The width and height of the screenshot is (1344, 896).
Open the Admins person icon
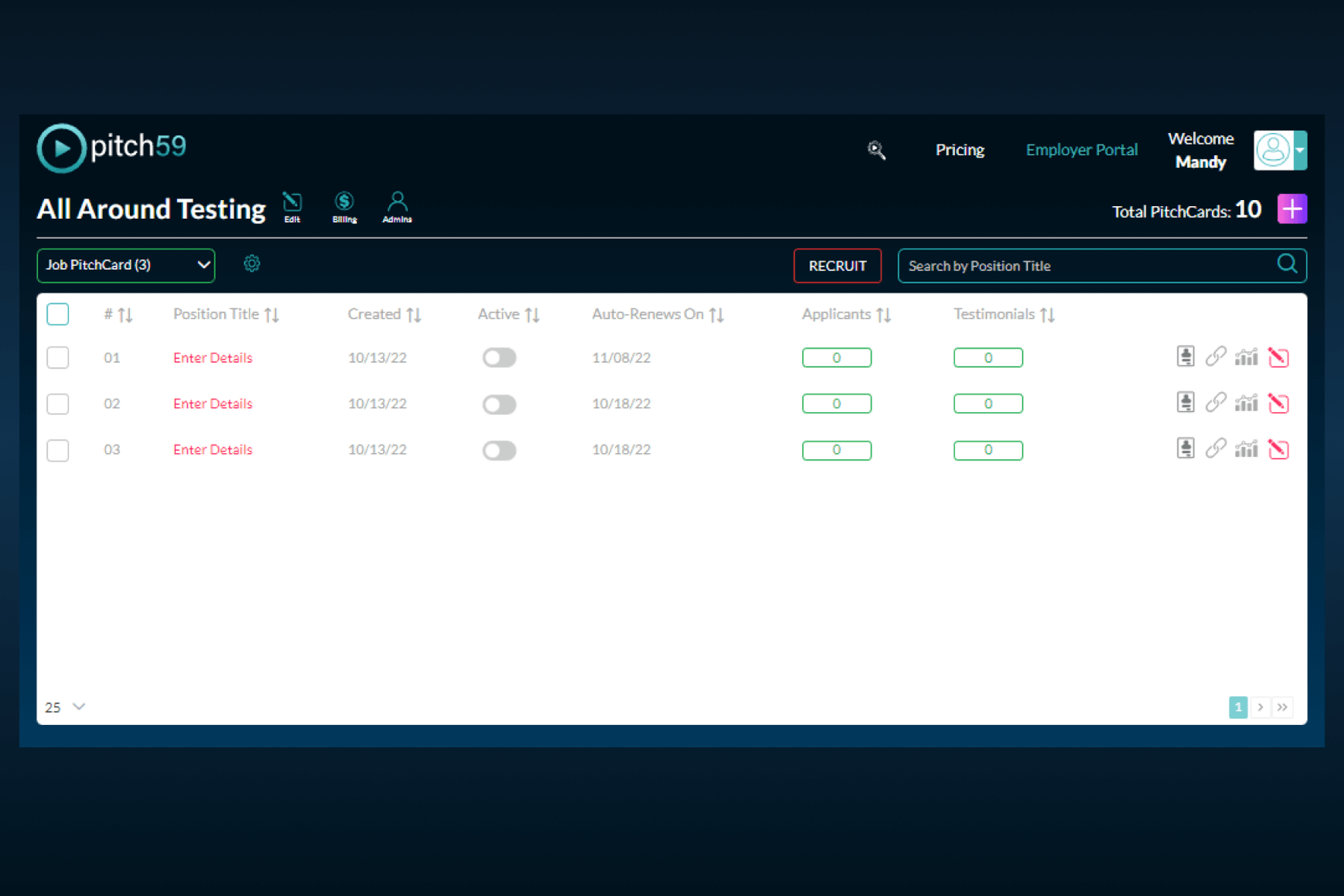(397, 206)
